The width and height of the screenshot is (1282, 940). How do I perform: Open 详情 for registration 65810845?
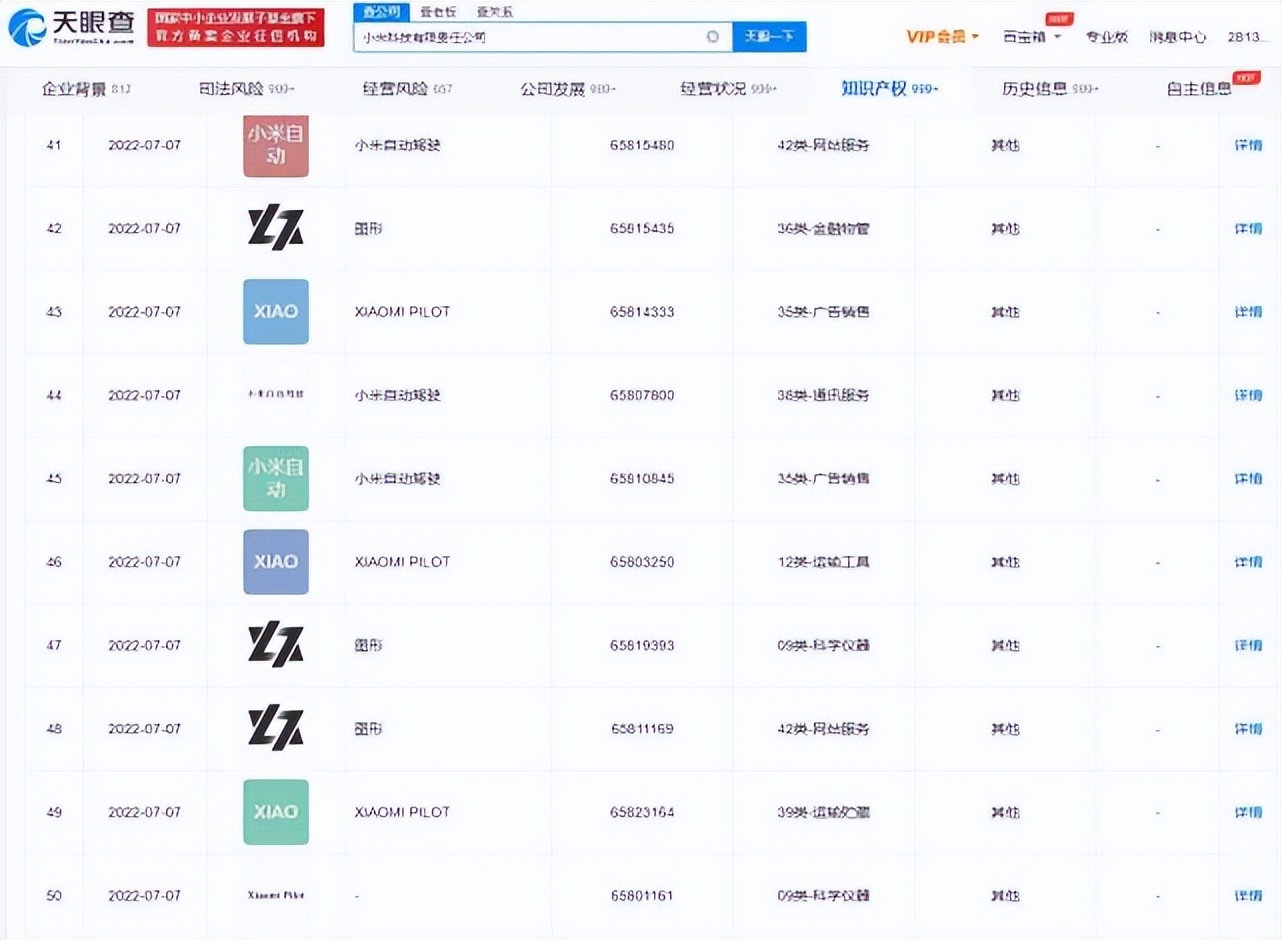pos(1248,478)
